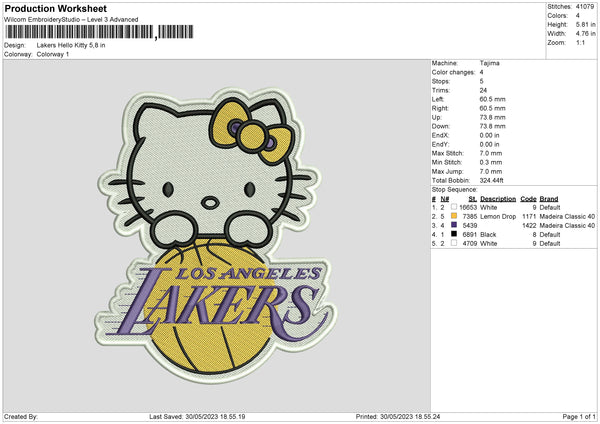The height and width of the screenshot is (424, 600).
Task: Click the zoom value '1:1'
Action: tap(580, 42)
